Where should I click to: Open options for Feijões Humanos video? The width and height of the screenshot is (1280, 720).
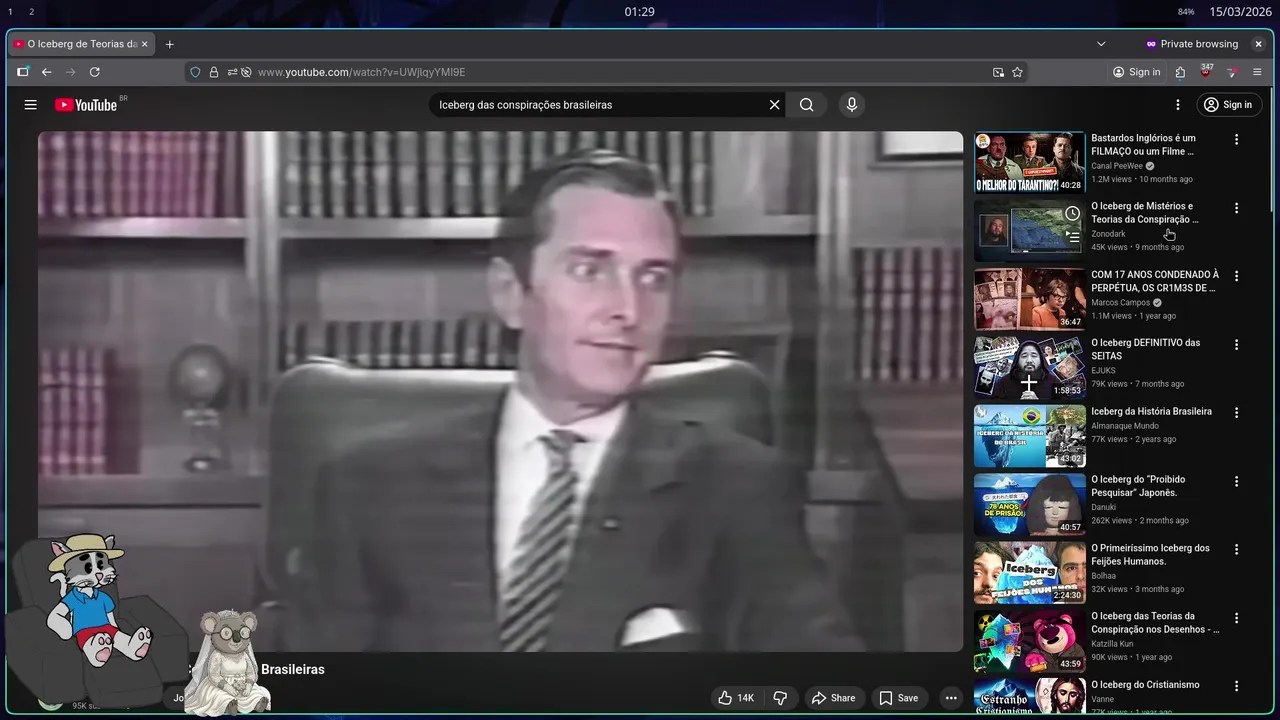(1236, 550)
